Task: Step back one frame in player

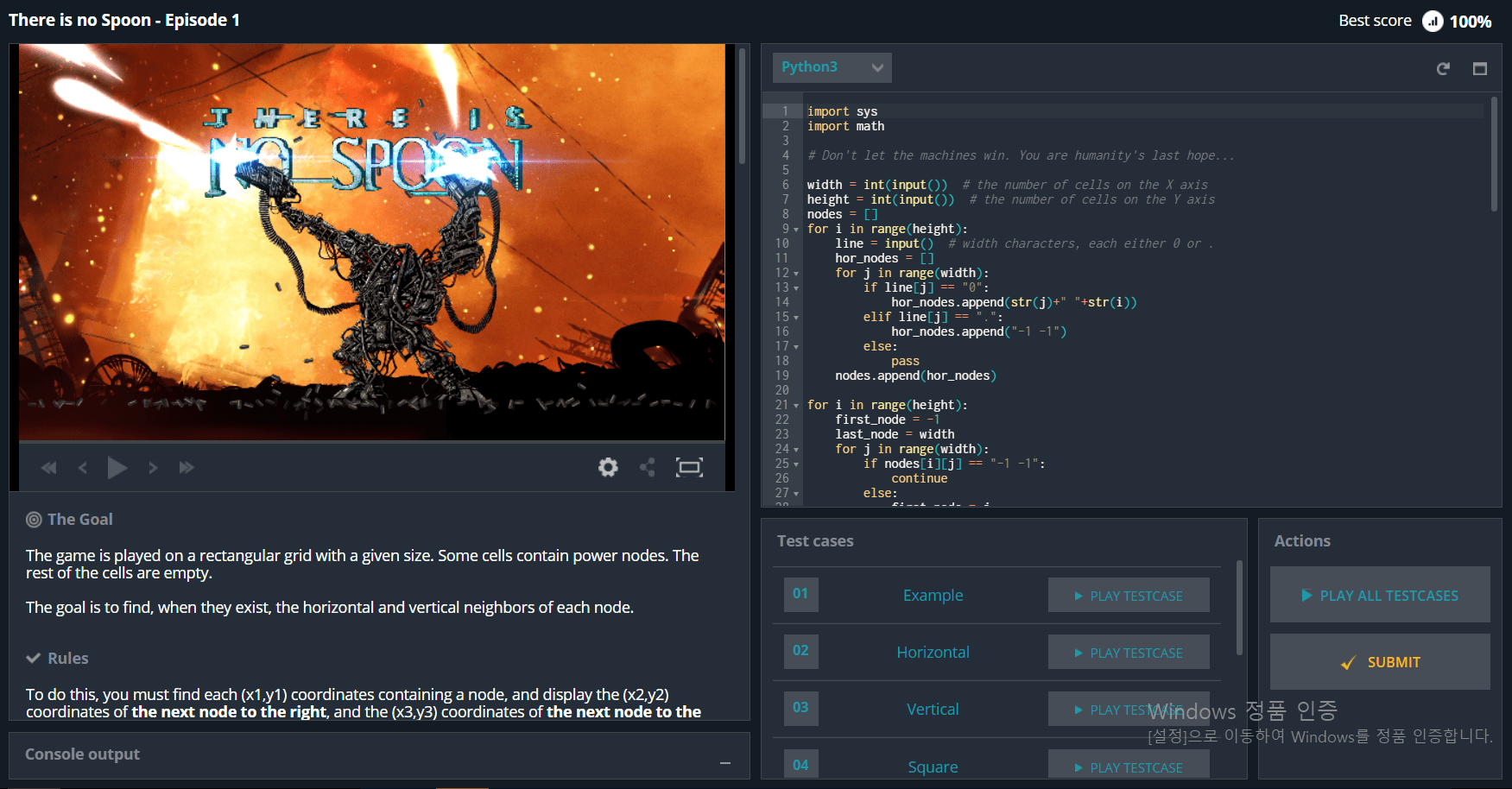Action: [83, 468]
